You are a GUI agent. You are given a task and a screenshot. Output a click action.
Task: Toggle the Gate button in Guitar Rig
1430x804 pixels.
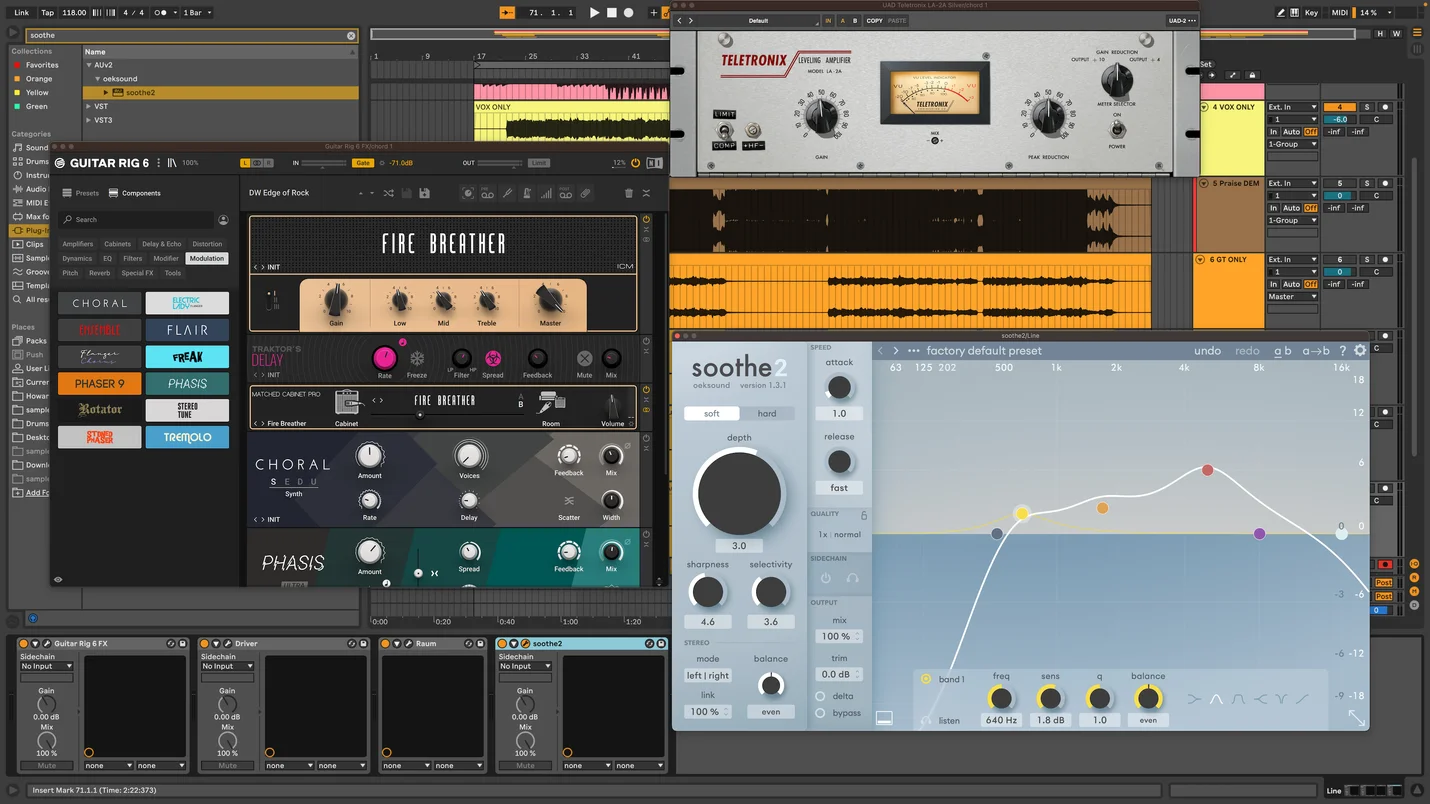tap(363, 163)
